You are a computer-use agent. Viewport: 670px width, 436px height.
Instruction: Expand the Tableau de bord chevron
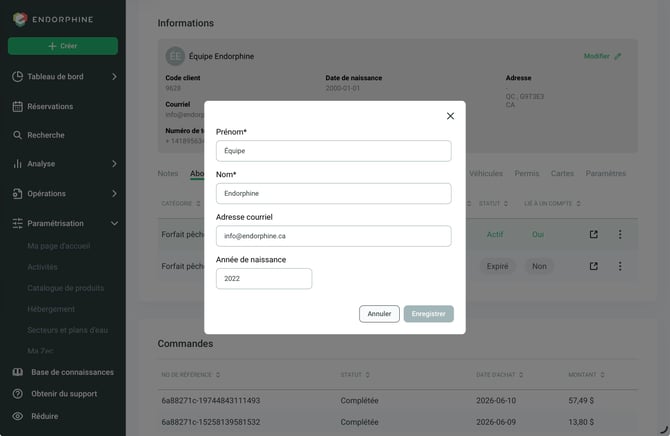click(x=114, y=77)
